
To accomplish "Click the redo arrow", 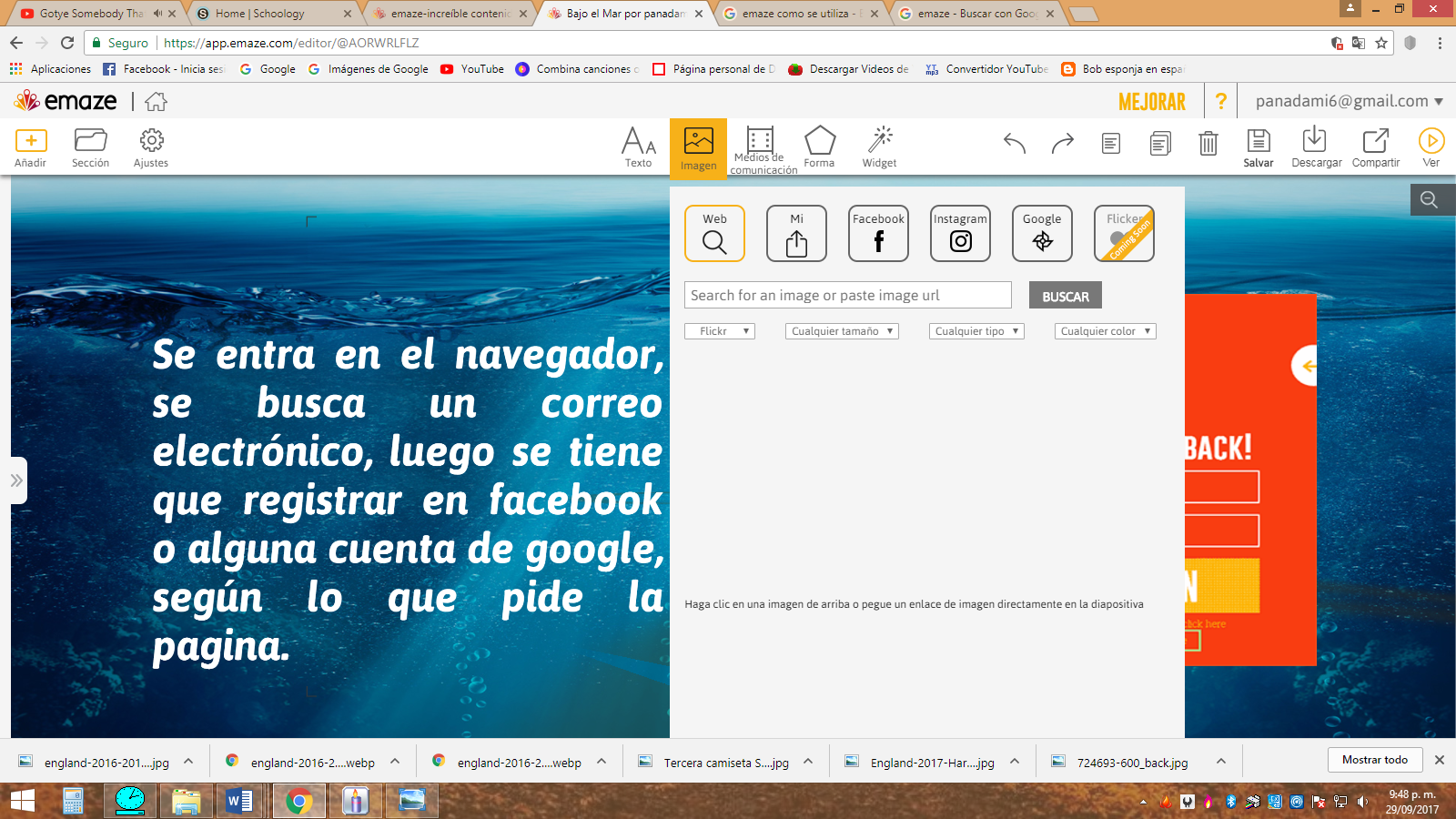I will 1063,143.
